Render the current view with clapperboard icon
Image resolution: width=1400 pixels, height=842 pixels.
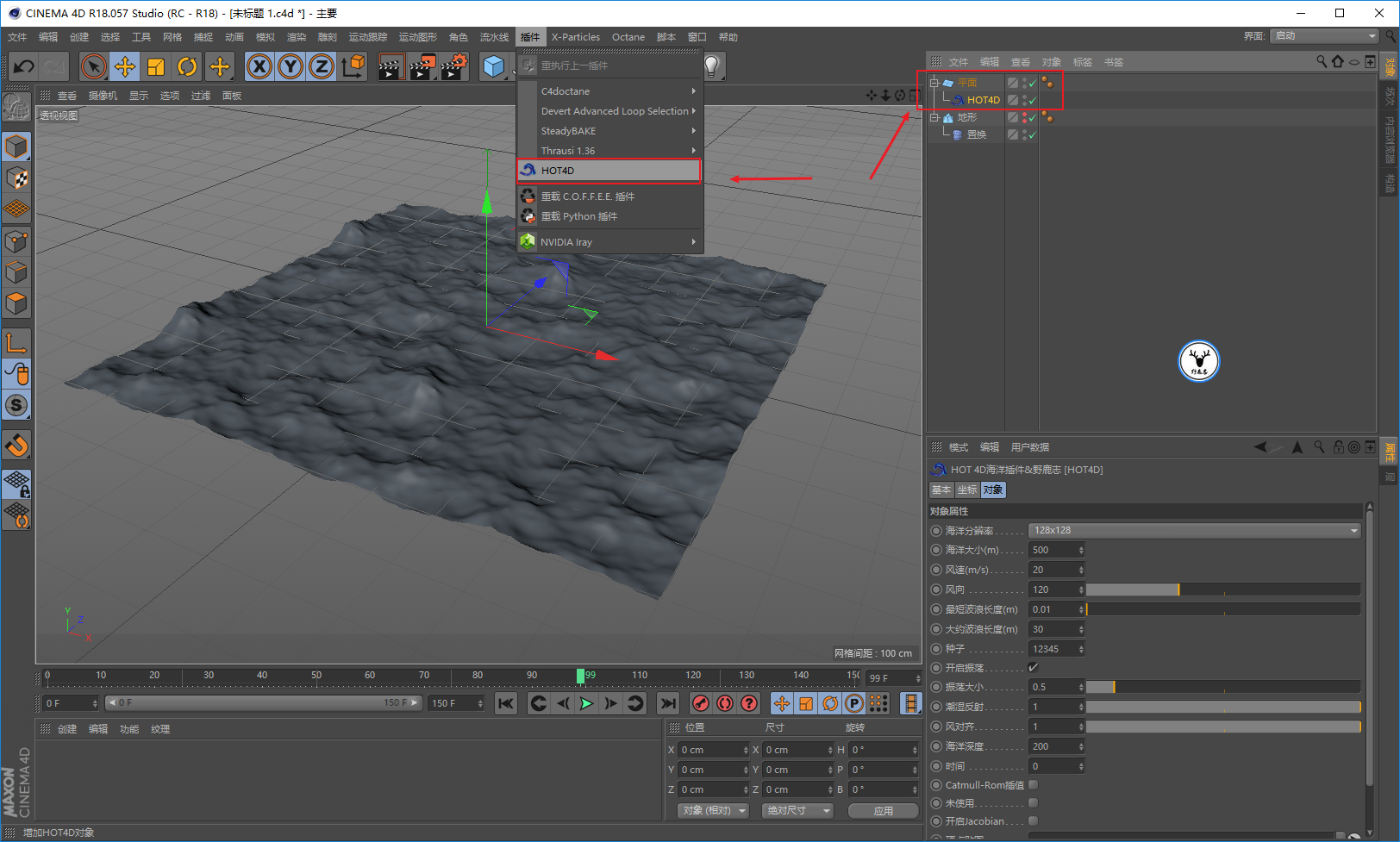391,66
